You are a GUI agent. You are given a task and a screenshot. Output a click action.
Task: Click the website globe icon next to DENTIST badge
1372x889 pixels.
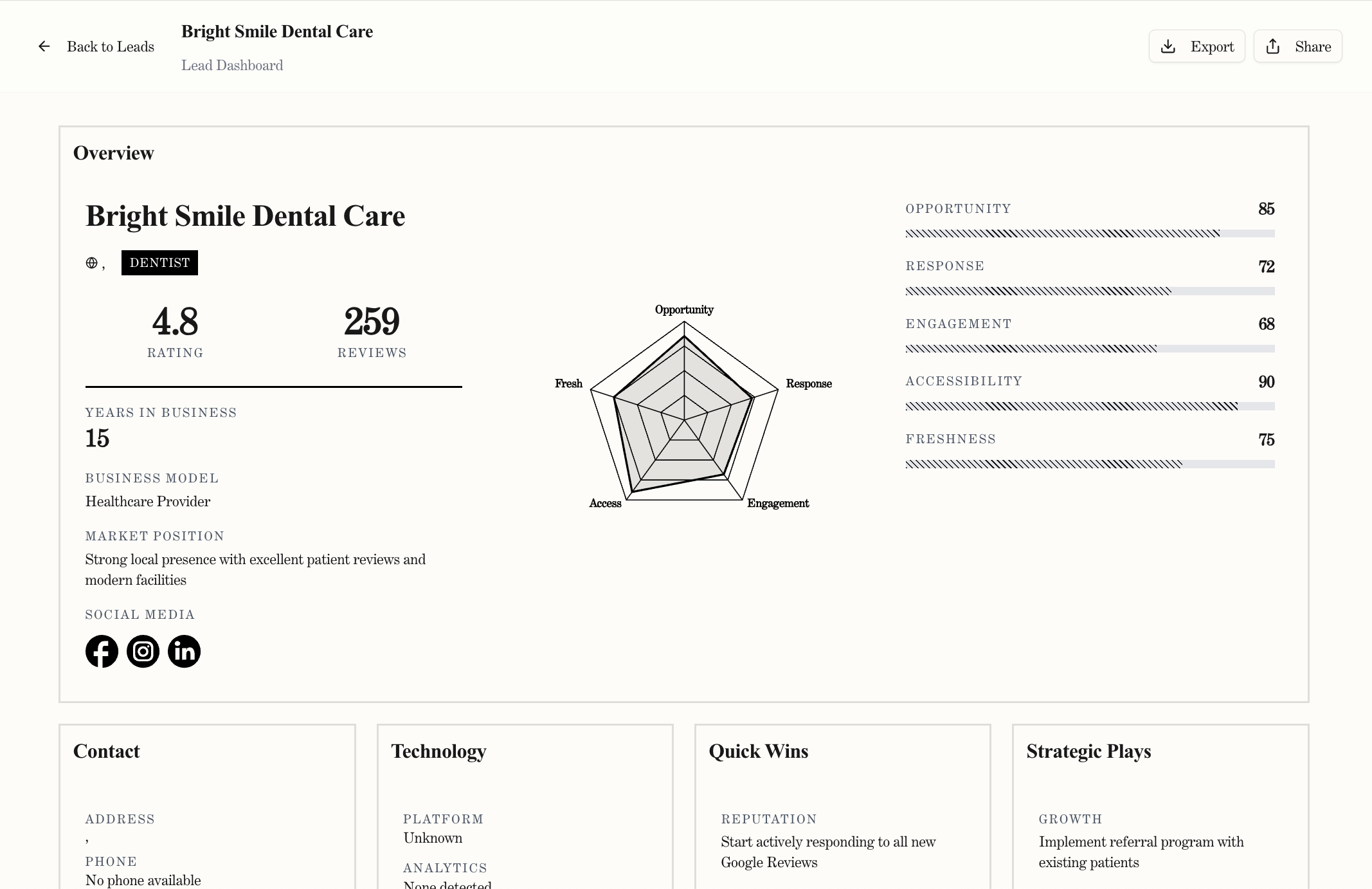pos(91,262)
